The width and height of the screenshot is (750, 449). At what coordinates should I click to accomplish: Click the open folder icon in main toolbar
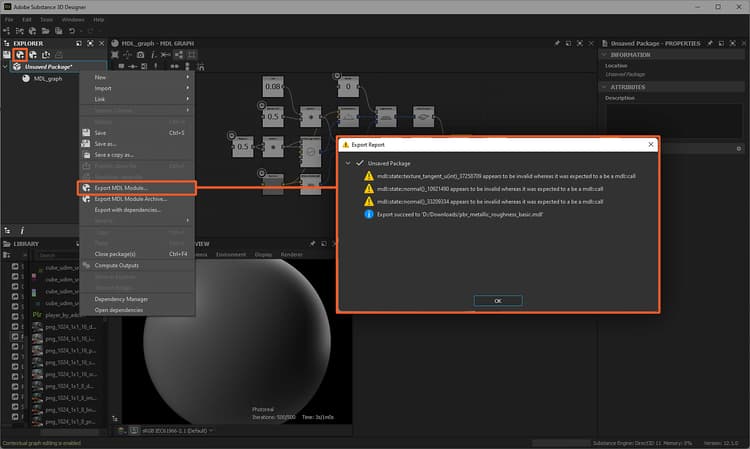[45, 31]
